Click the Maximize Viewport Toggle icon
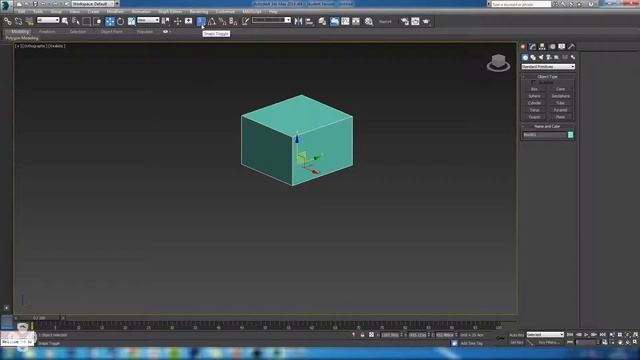The height and width of the screenshot is (360, 640). (x=635, y=342)
